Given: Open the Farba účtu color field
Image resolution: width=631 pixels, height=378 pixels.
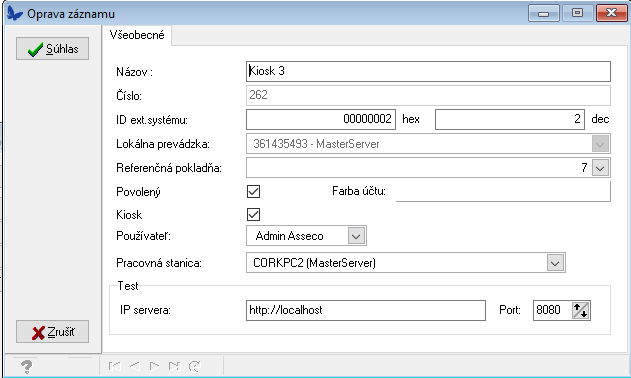Looking at the screenshot, I should (x=503, y=191).
